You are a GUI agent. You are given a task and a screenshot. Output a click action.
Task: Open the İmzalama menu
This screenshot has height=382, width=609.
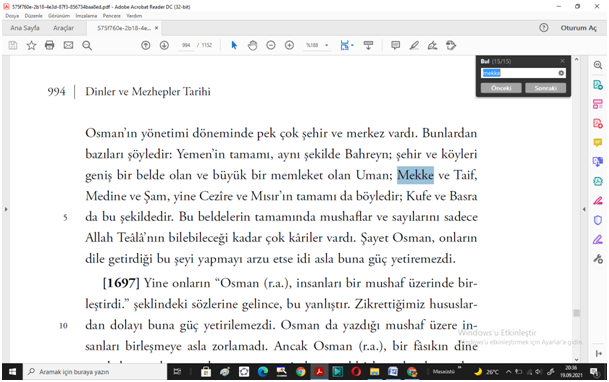click(x=86, y=16)
